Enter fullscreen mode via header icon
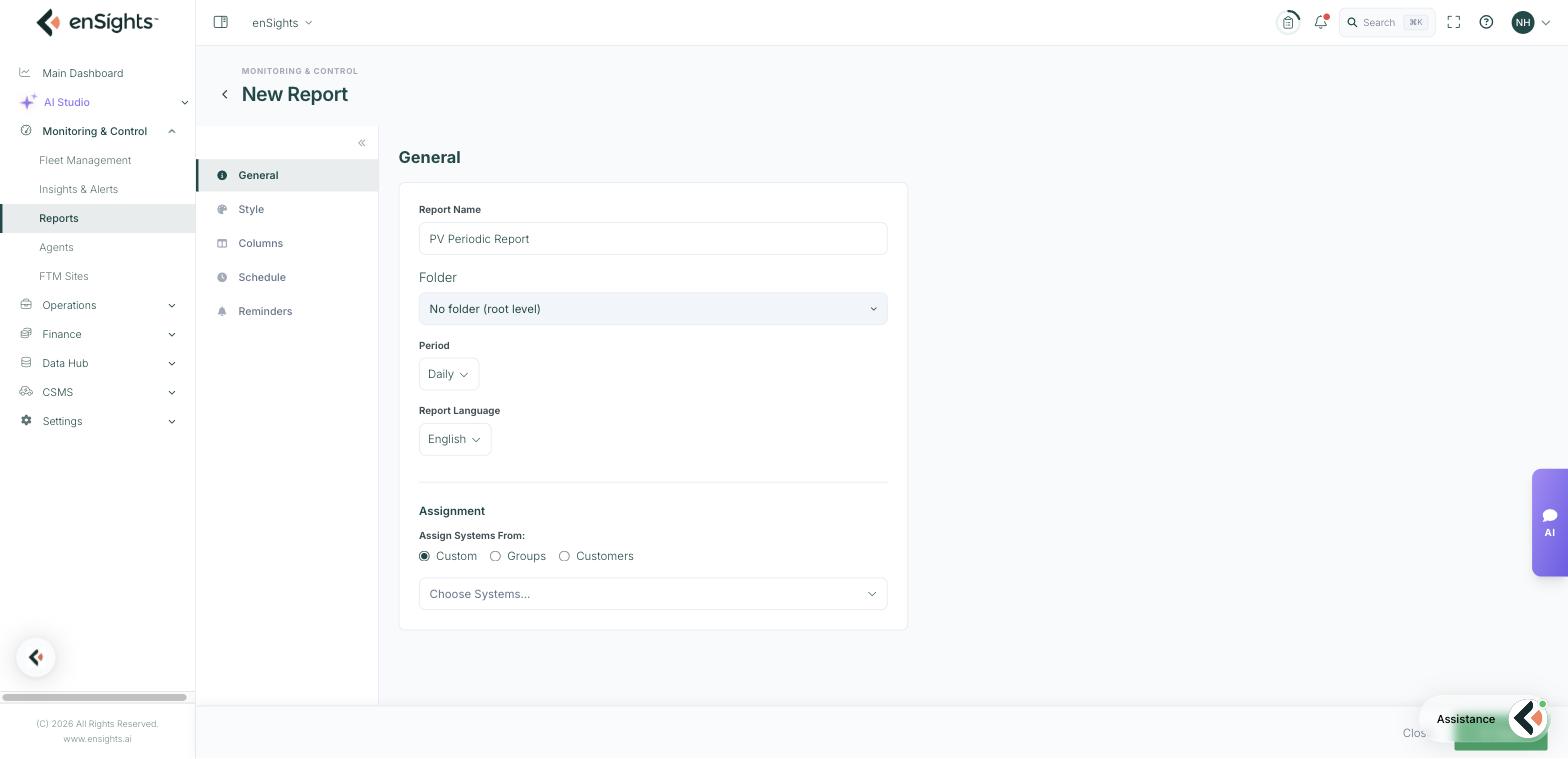The image size is (1568, 759). (1454, 22)
